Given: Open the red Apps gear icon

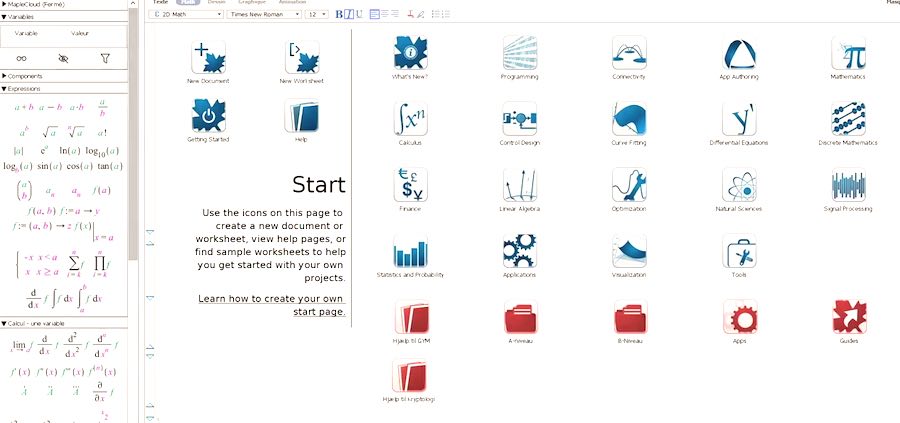Looking at the screenshot, I should [x=739, y=317].
